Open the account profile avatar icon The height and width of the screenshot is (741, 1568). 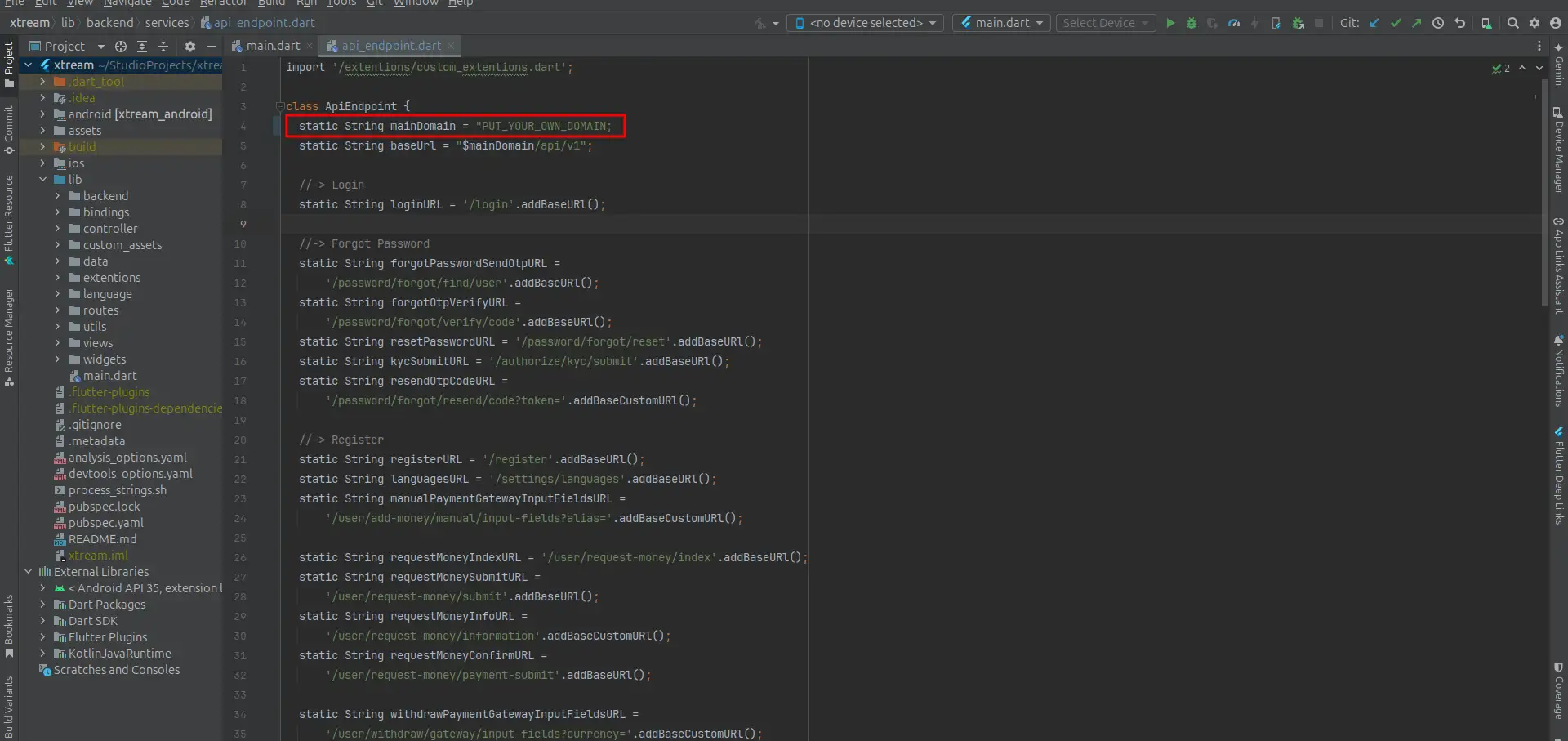(1556, 23)
